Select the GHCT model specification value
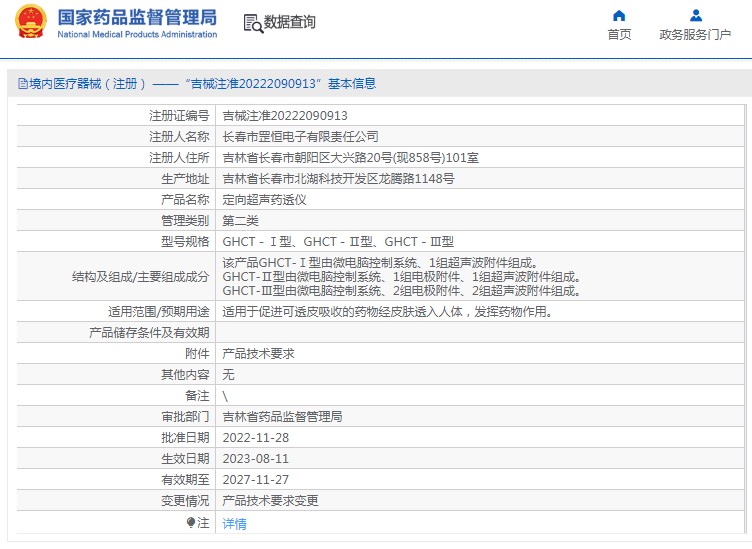This screenshot has width=752, height=549. [338, 242]
